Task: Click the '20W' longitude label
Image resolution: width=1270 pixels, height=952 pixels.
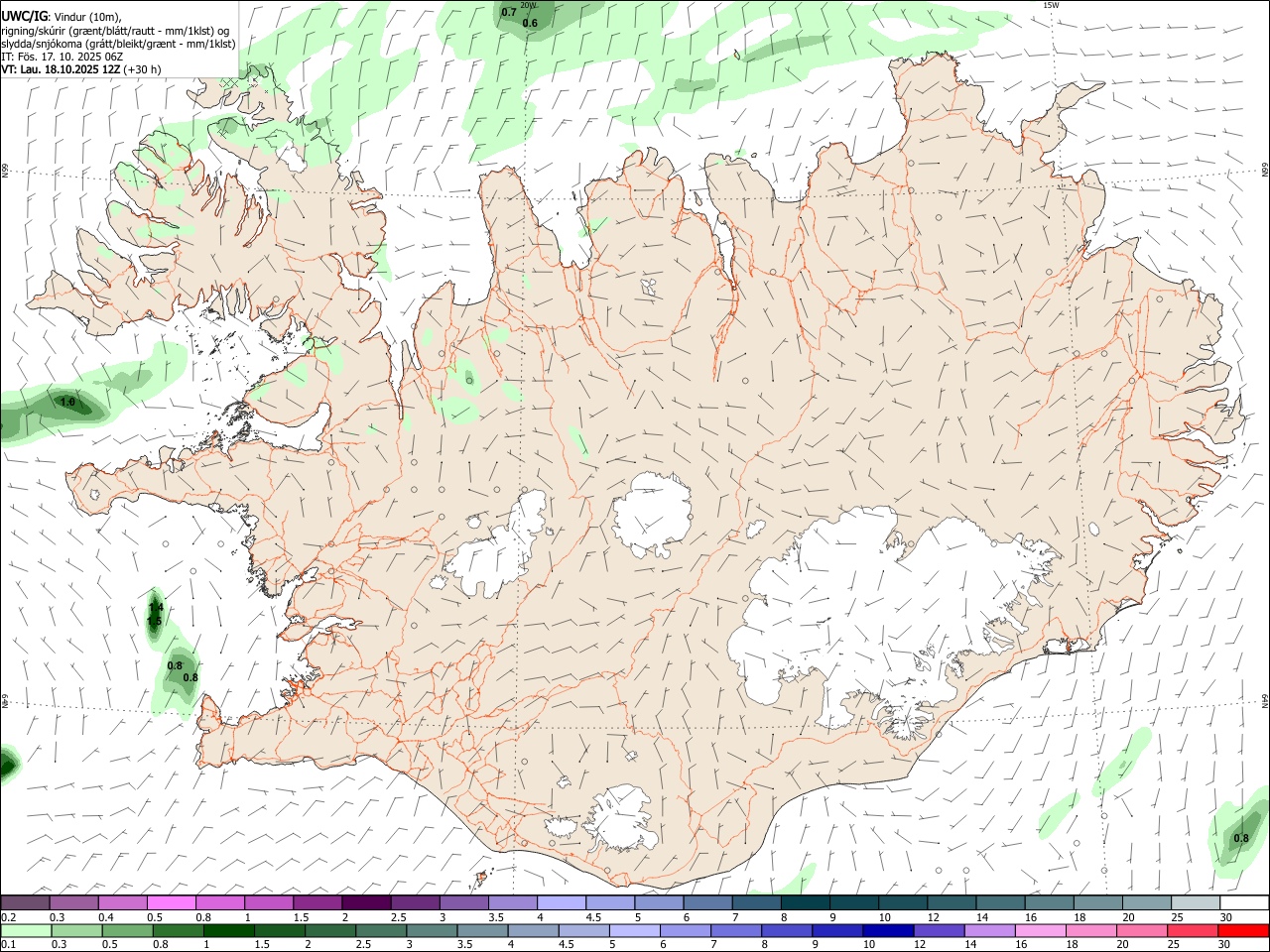Action: [x=528, y=5]
